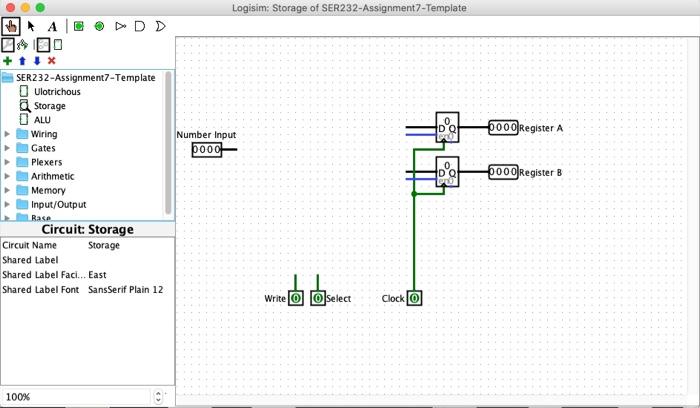Click the Register A output pin

click(503, 128)
